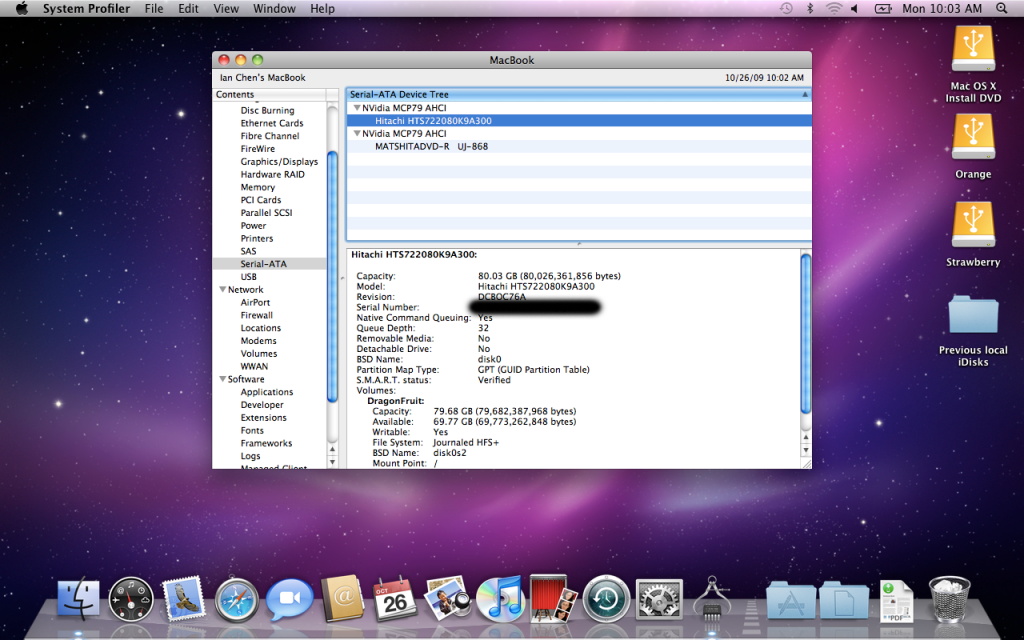The height and width of the screenshot is (640, 1024).
Task: Open iChat from the Dock
Action: point(289,599)
